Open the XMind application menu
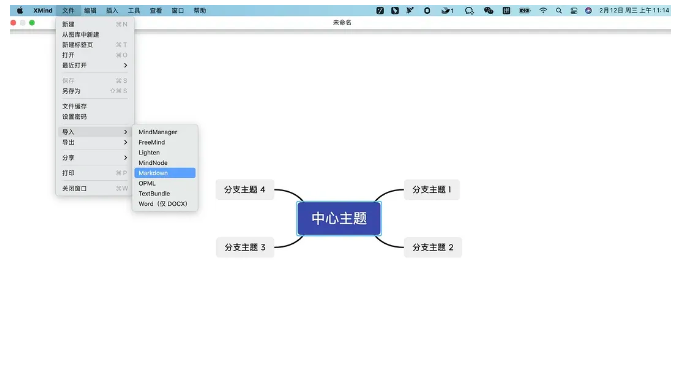 pos(43,10)
